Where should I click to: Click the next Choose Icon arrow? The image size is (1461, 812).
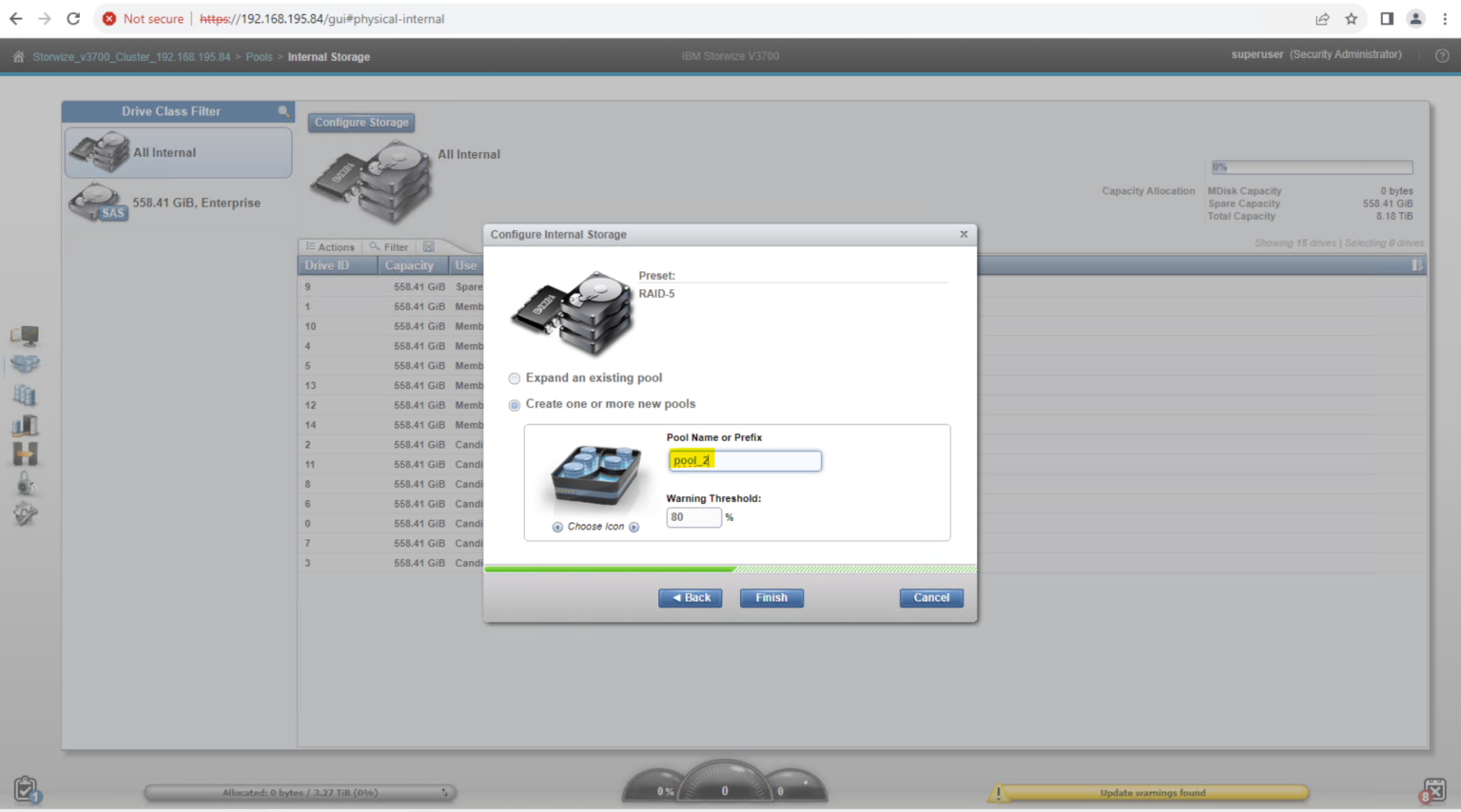click(x=635, y=526)
